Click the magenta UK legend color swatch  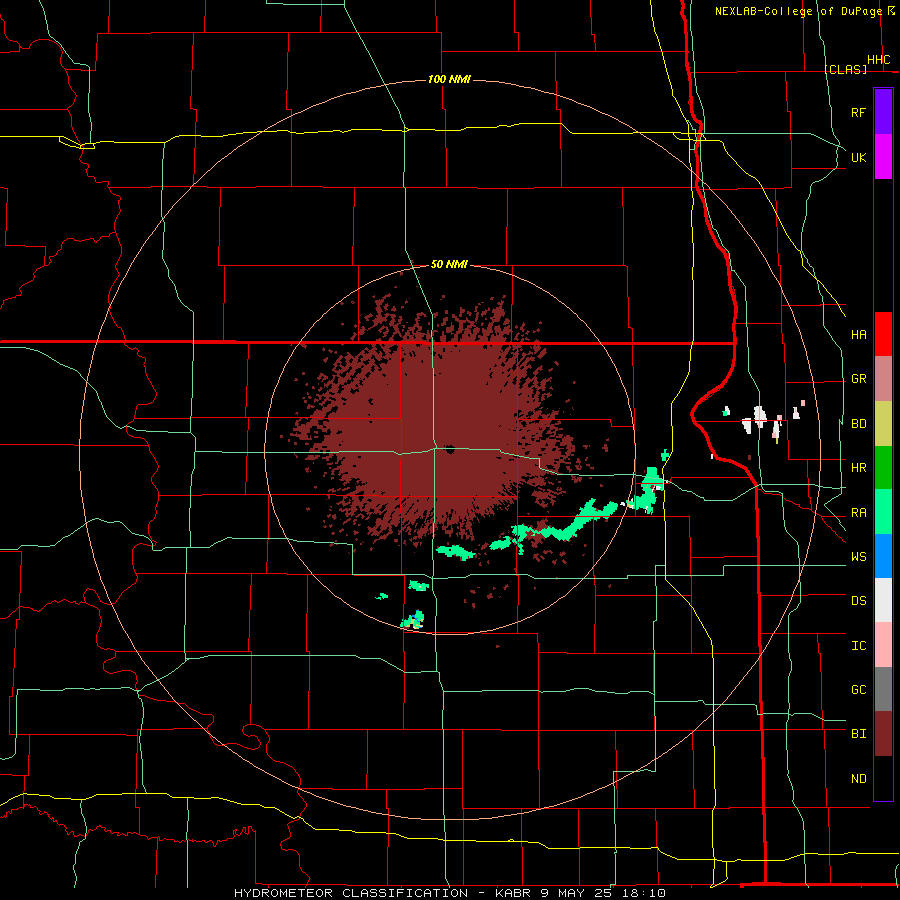pos(883,157)
